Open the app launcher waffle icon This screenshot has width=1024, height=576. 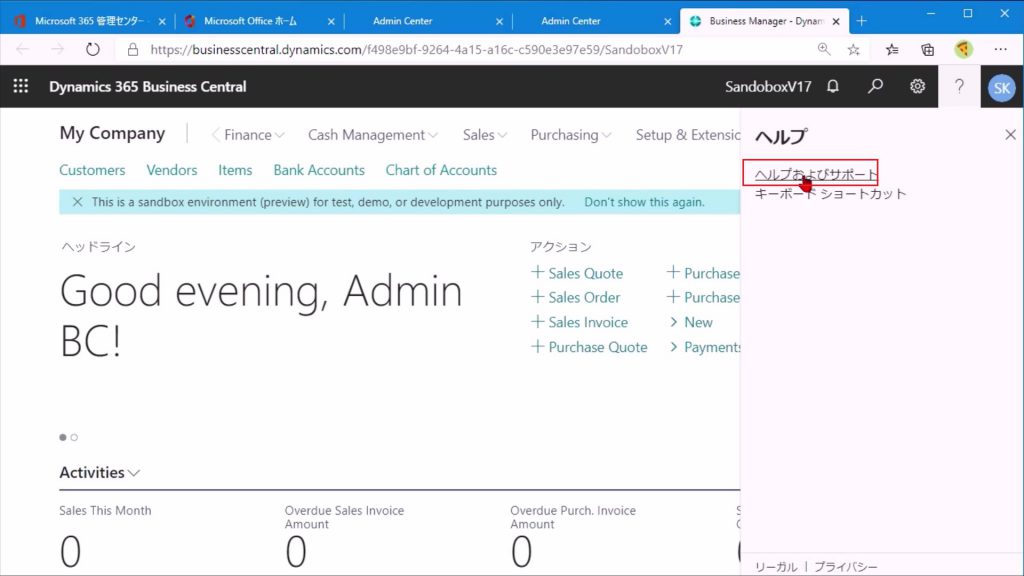(x=21, y=86)
